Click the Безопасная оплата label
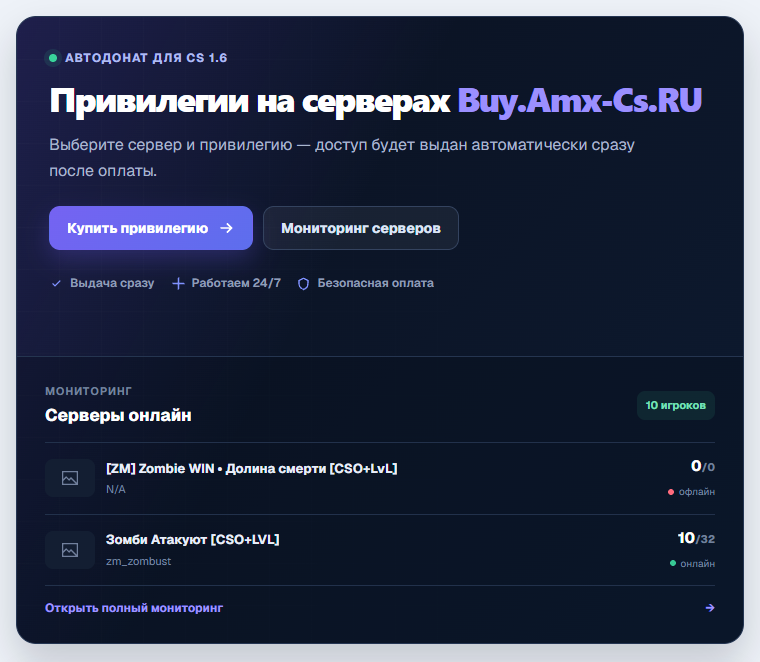 pyautogui.click(x=376, y=283)
